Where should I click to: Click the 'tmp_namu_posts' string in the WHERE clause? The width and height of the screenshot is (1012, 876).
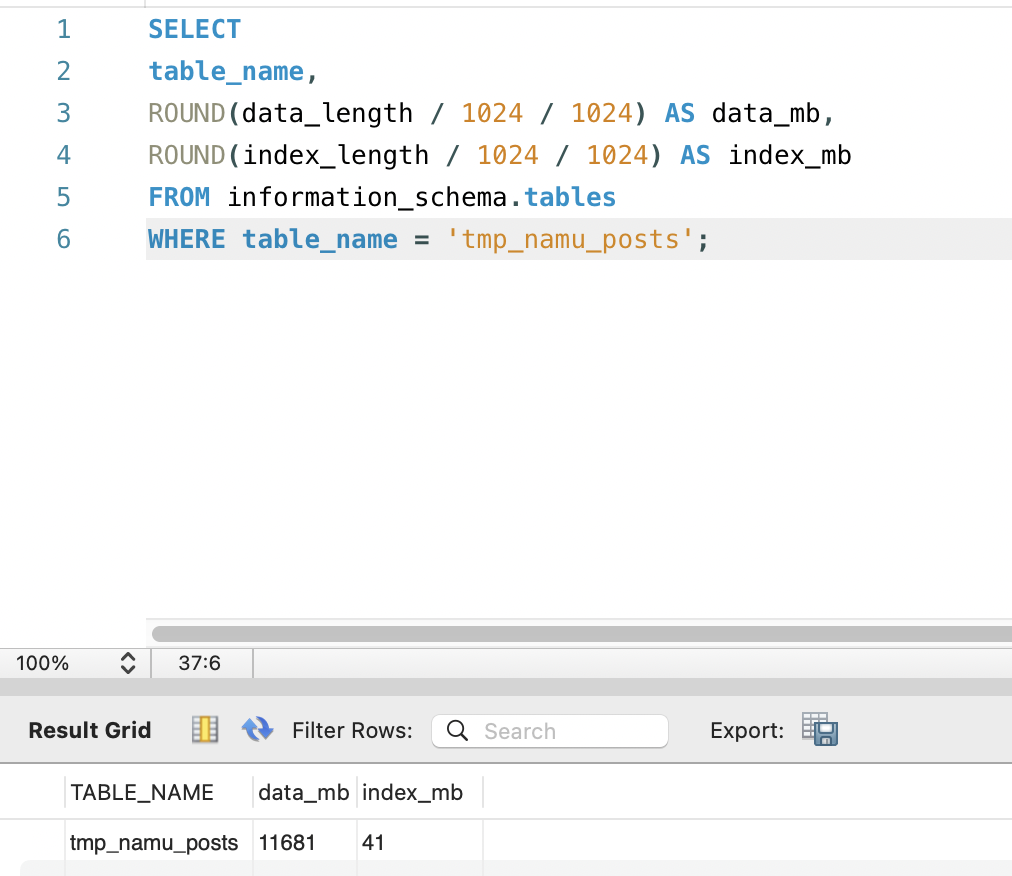[565, 239]
